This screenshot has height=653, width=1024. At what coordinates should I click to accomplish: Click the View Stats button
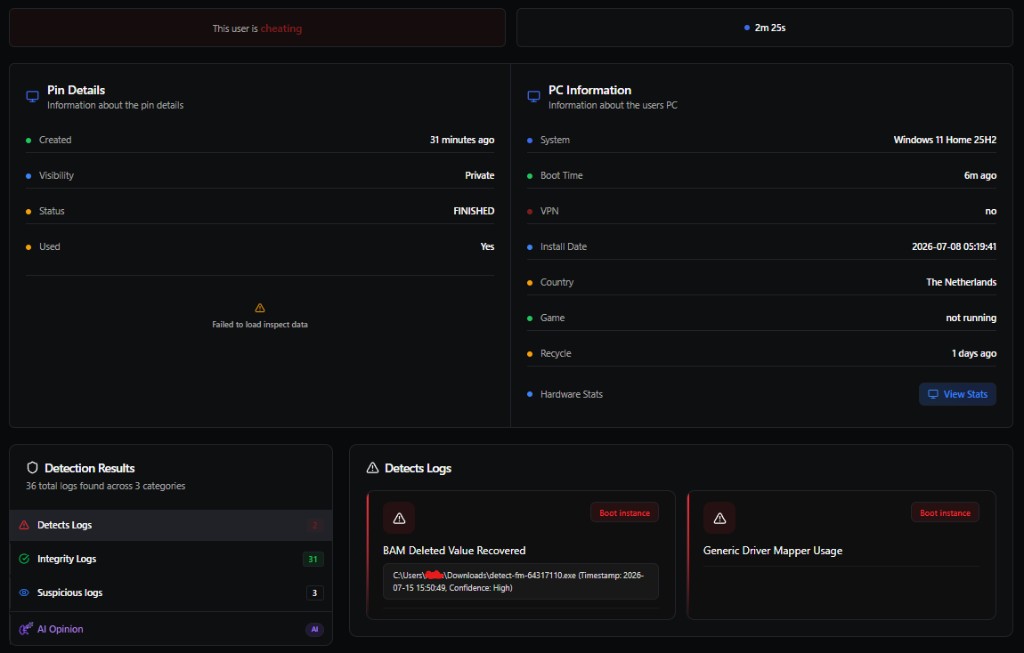pyautogui.click(x=957, y=394)
